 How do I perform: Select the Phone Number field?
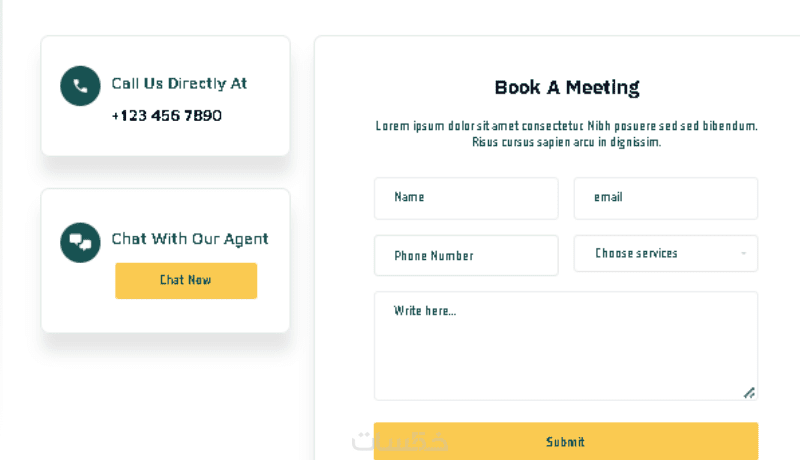[466, 256]
